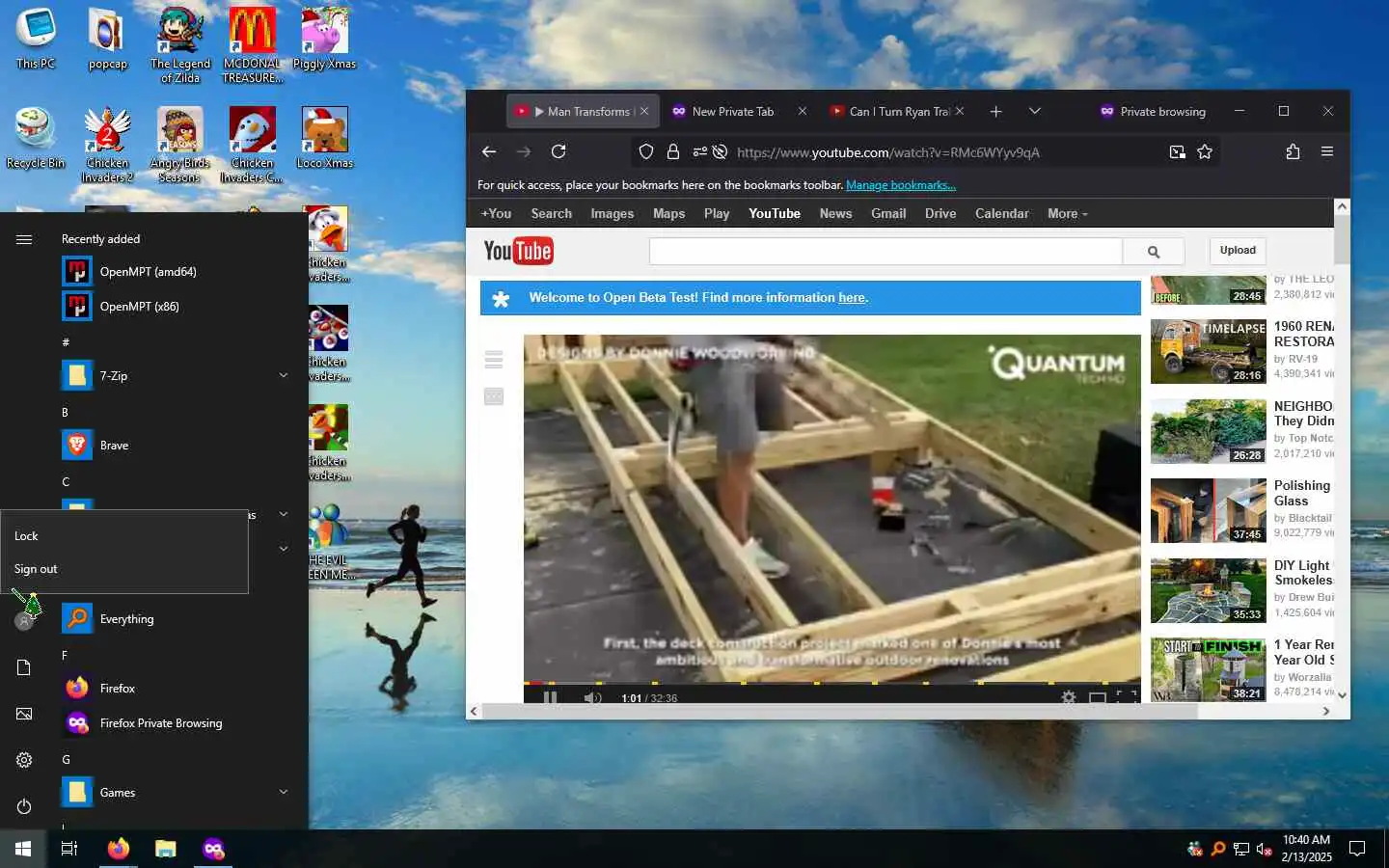
Task: Open Gmail in the Google bar
Action: [888, 213]
